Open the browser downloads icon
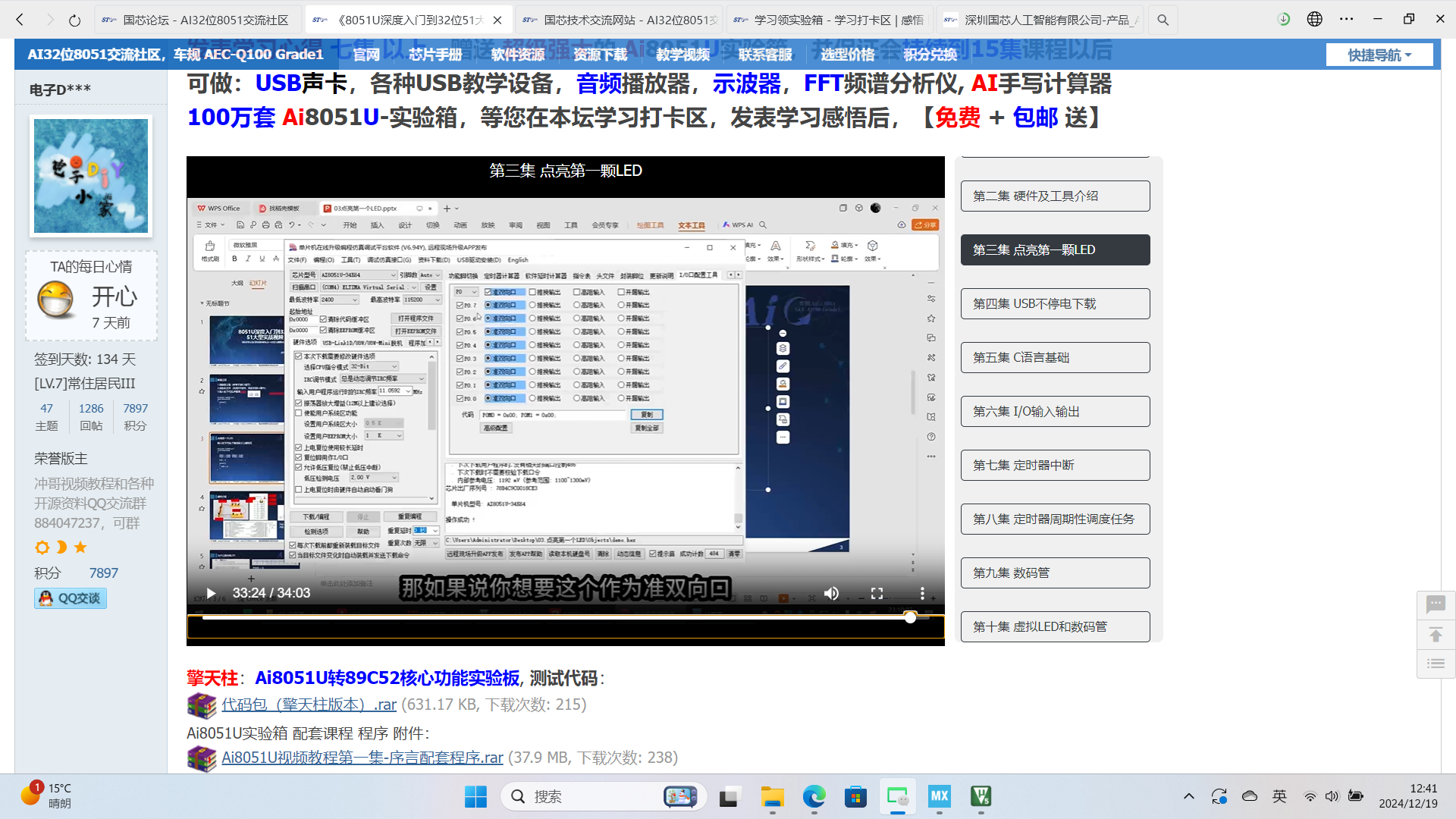1456x819 pixels. point(1284,20)
